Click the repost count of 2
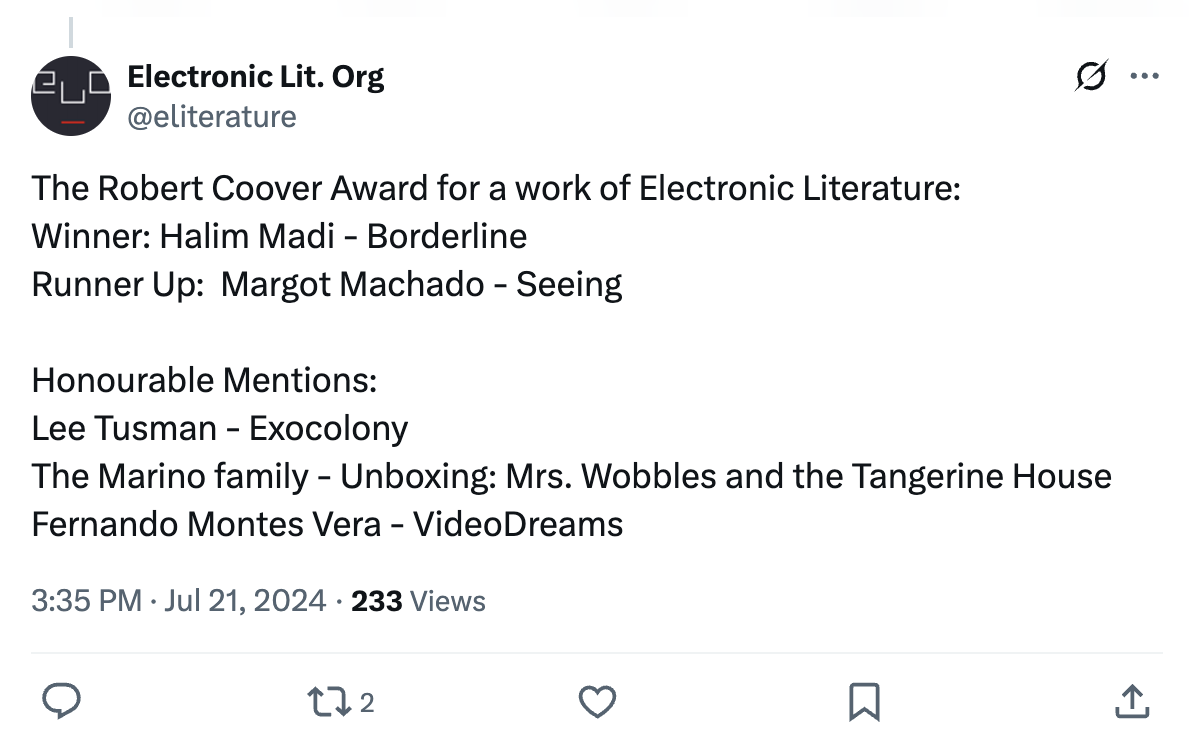 tap(366, 703)
